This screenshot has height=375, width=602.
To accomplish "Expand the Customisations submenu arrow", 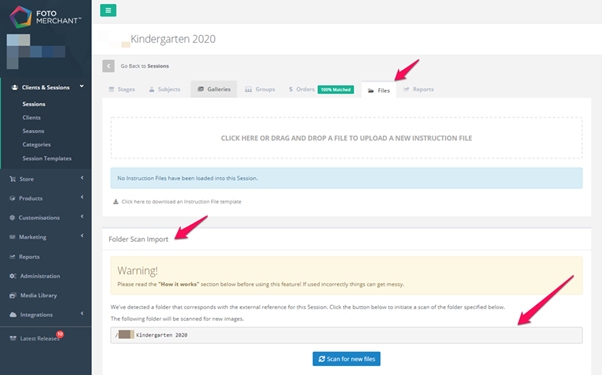I will click(x=82, y=216).
